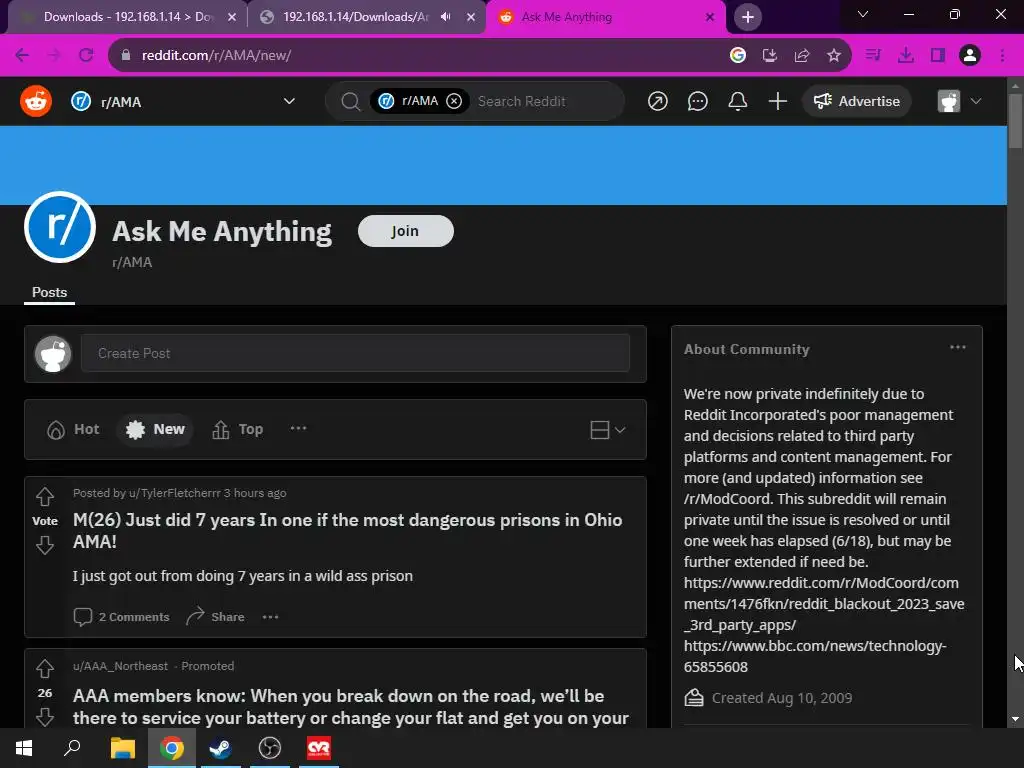Image resolution: width=1024 pixels, height=768 pixels.
Task: Sort posts by New
Action: coord(155,430)
